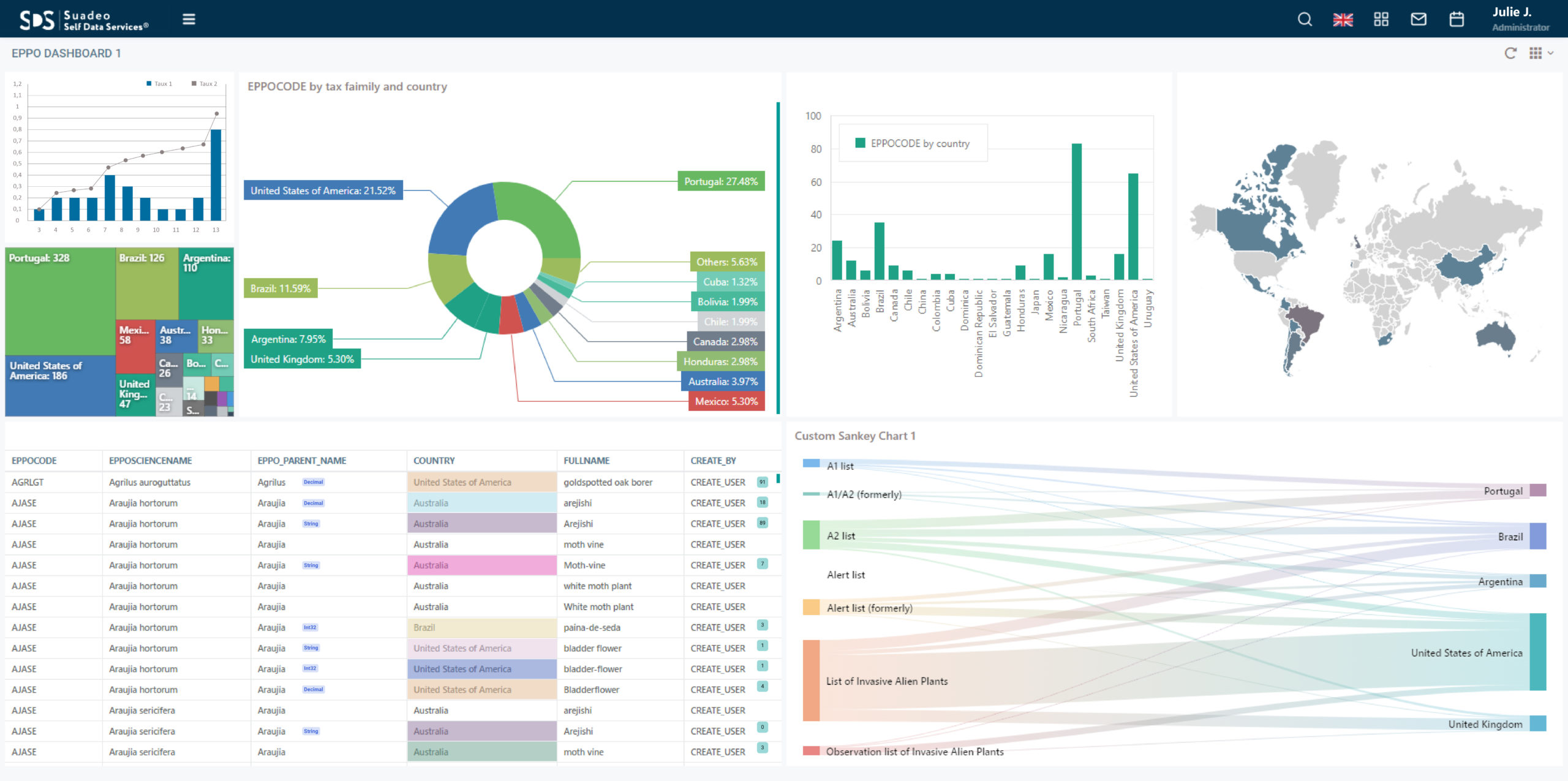Open the apps grid icon in header
This screenshot has height=781, width=1568.
(x=1381, y=20)
